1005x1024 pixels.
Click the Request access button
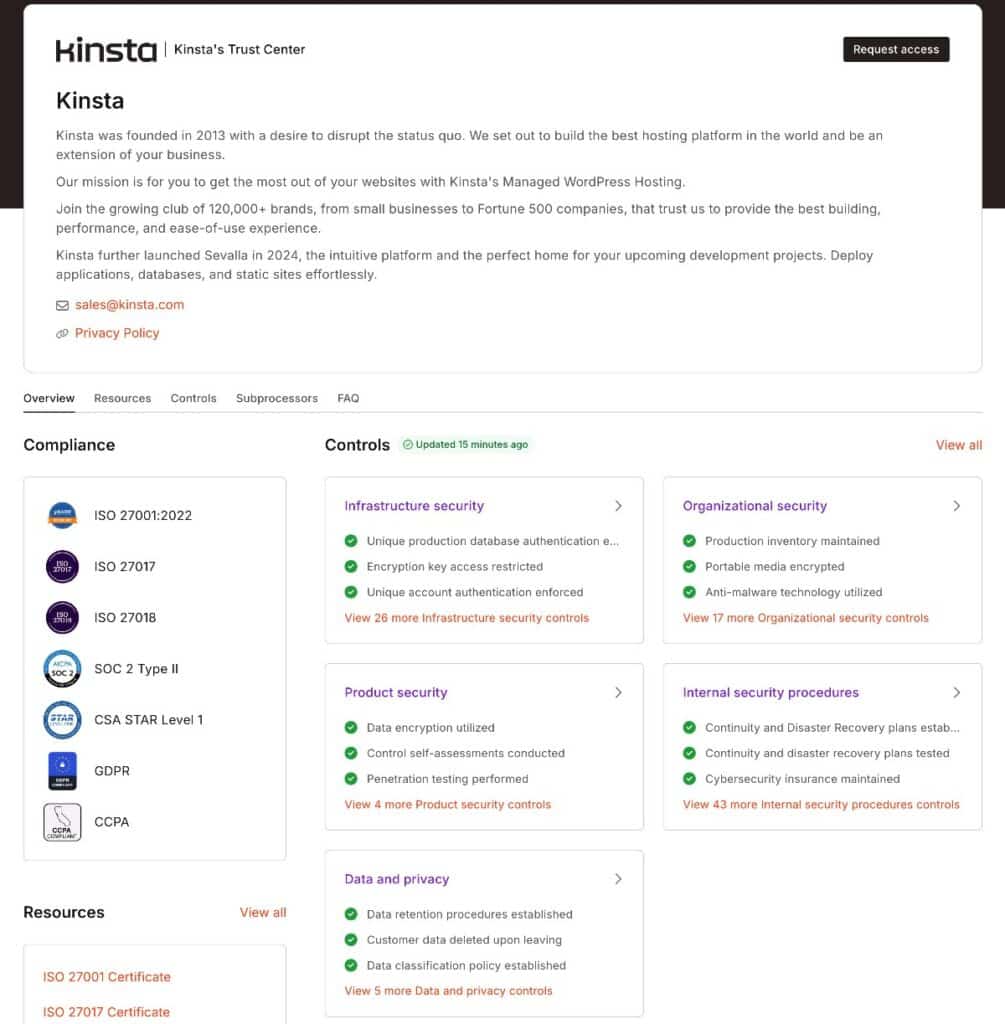click(895, 49)
